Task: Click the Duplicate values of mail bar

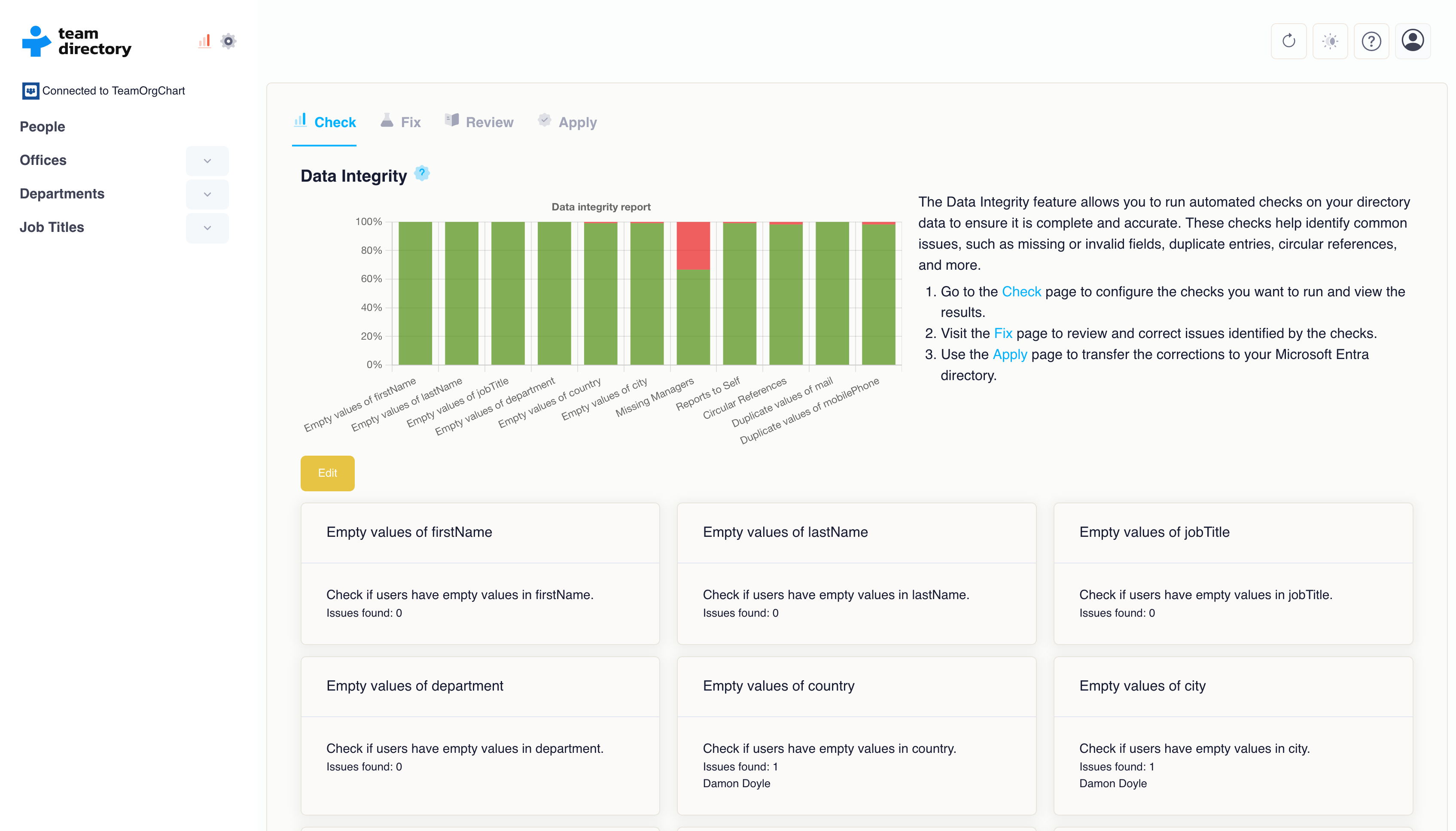Action: (832, 293)
